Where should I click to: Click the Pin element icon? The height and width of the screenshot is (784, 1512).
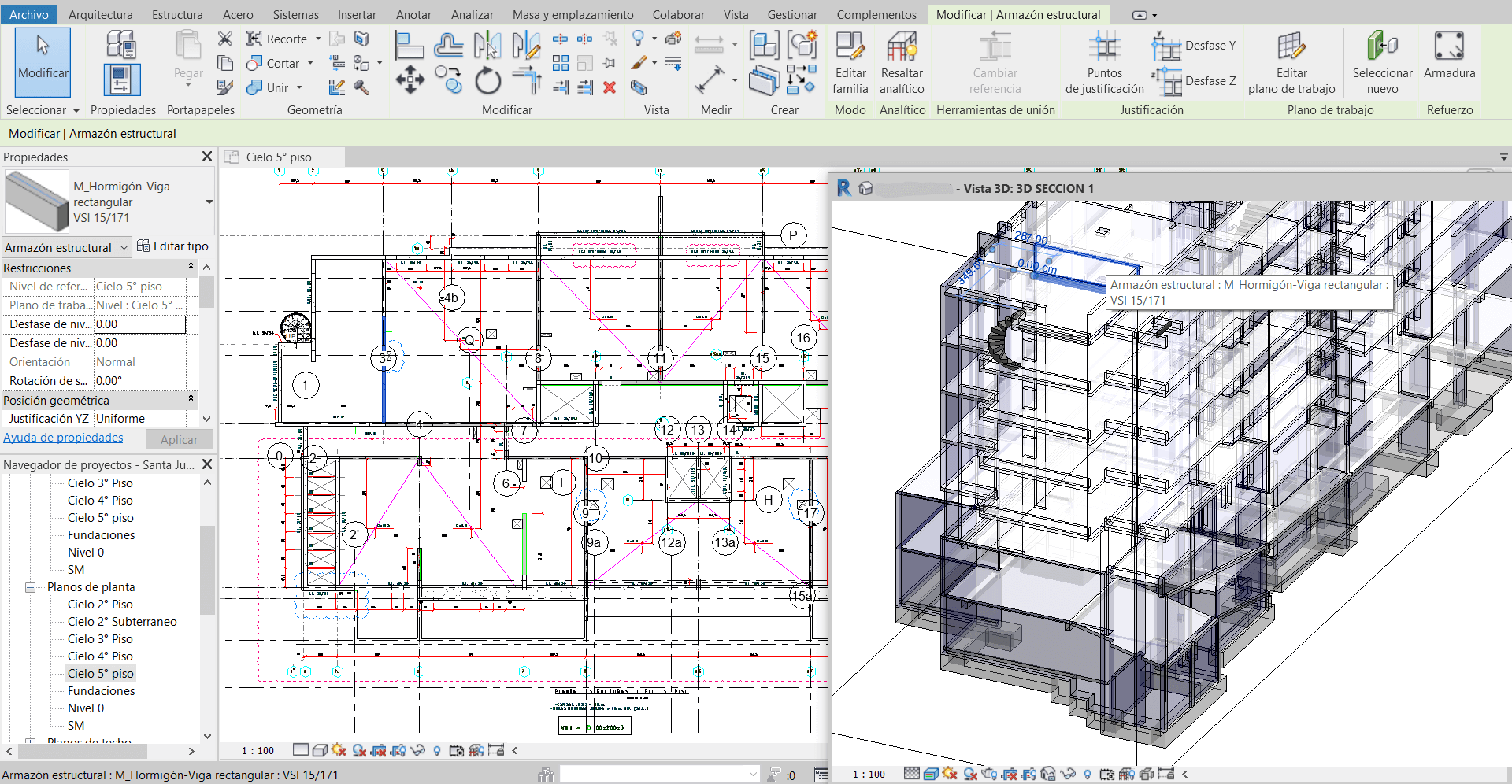610,63
